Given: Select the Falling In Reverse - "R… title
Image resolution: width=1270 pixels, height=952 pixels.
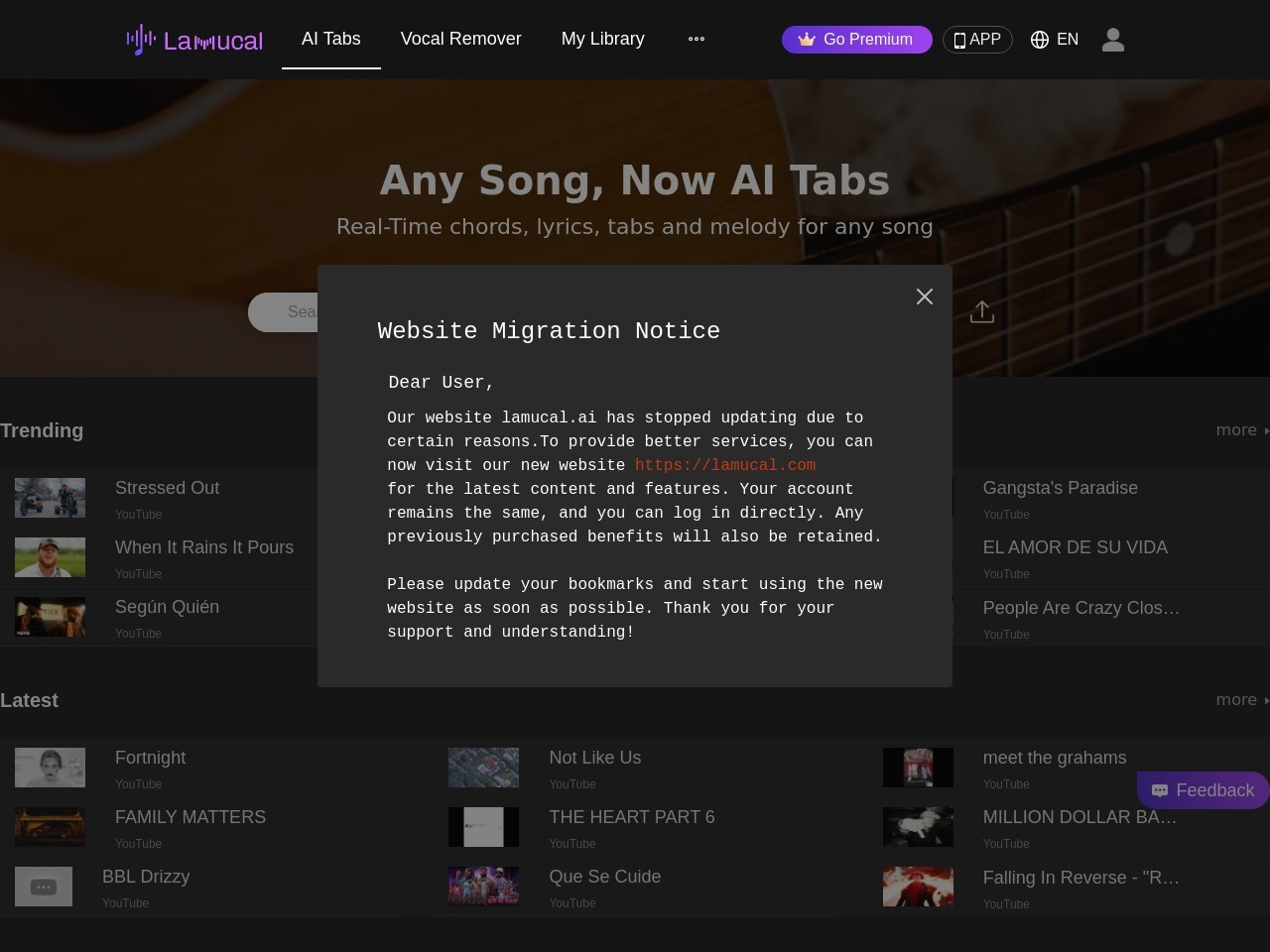Looking at the screenshot, I should 1081,878.
